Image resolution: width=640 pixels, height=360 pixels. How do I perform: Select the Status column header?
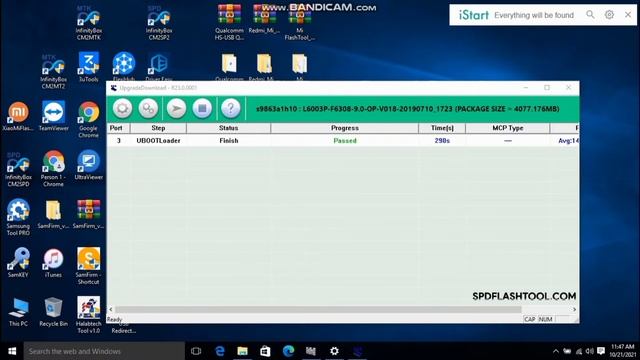point(229,128)
